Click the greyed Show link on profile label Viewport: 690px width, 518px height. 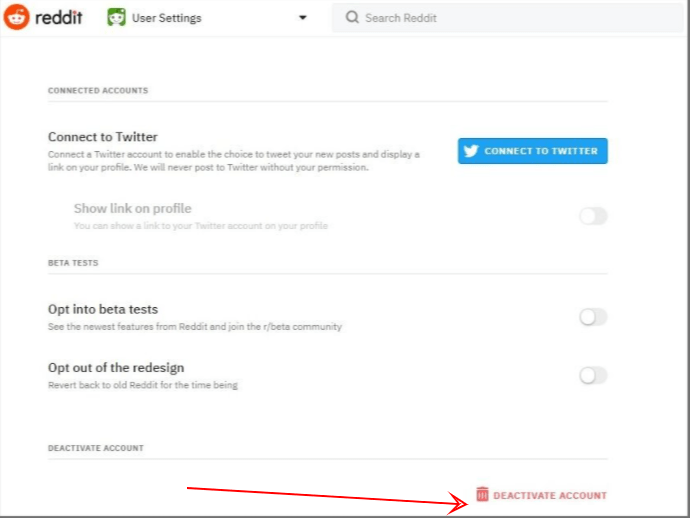(x=132, y=209)
